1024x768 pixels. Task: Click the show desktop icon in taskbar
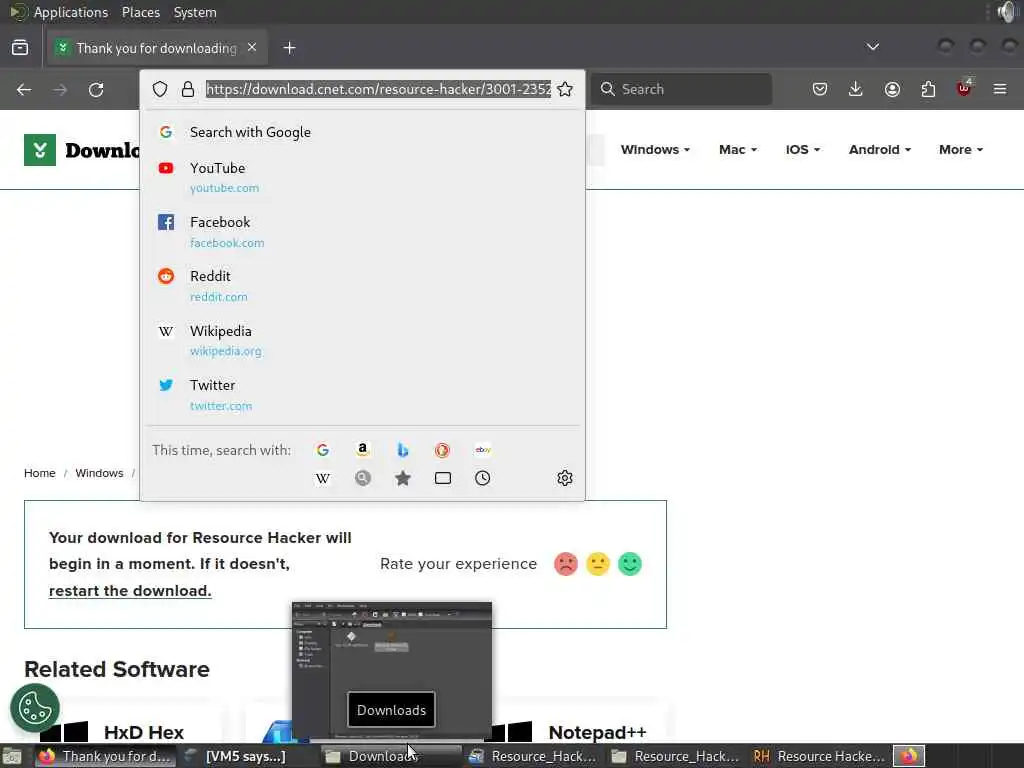[12, 757]
